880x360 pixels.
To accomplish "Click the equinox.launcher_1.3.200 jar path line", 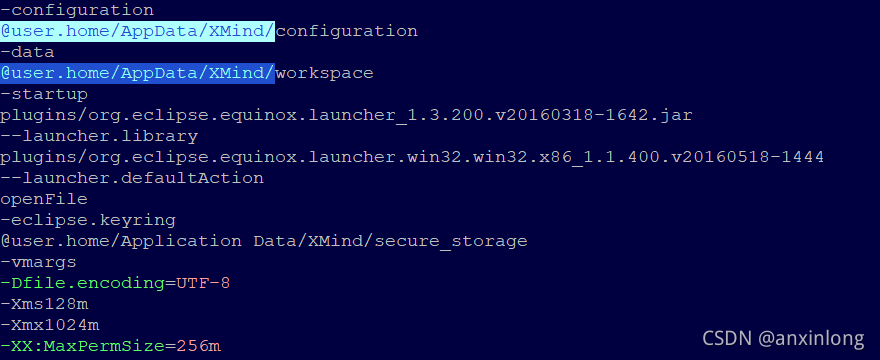I will (x=346, y=116).
